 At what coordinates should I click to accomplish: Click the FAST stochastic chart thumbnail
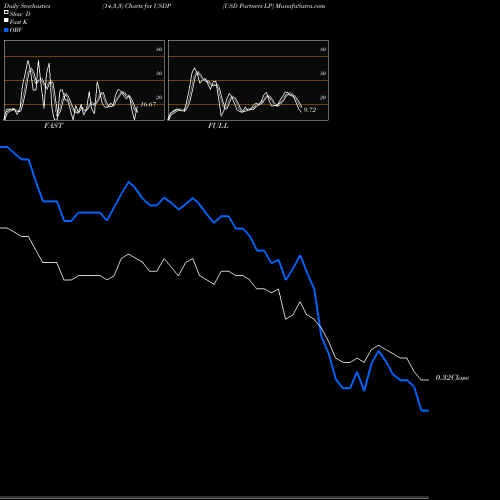coord(84,80)
